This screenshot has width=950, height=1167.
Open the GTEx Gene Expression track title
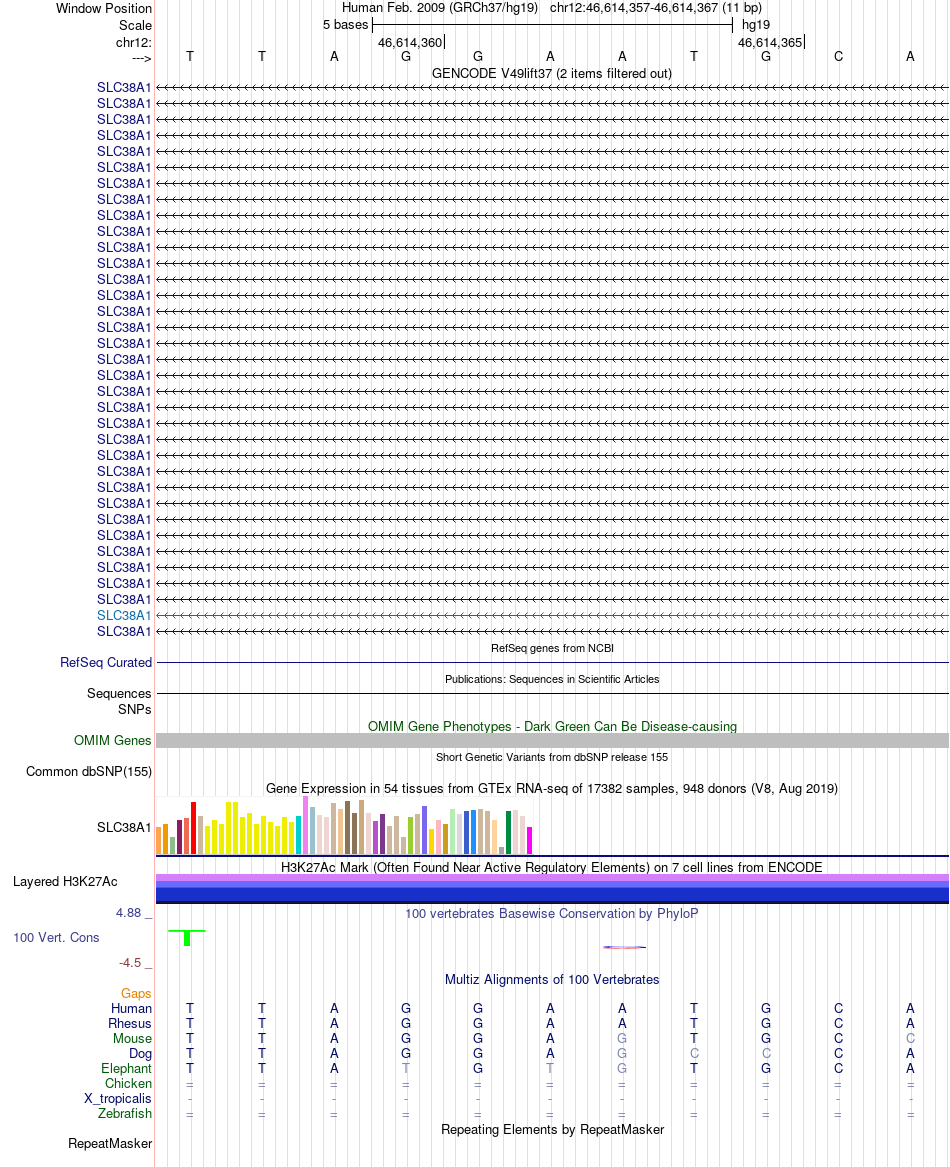[x=552, y=789]
